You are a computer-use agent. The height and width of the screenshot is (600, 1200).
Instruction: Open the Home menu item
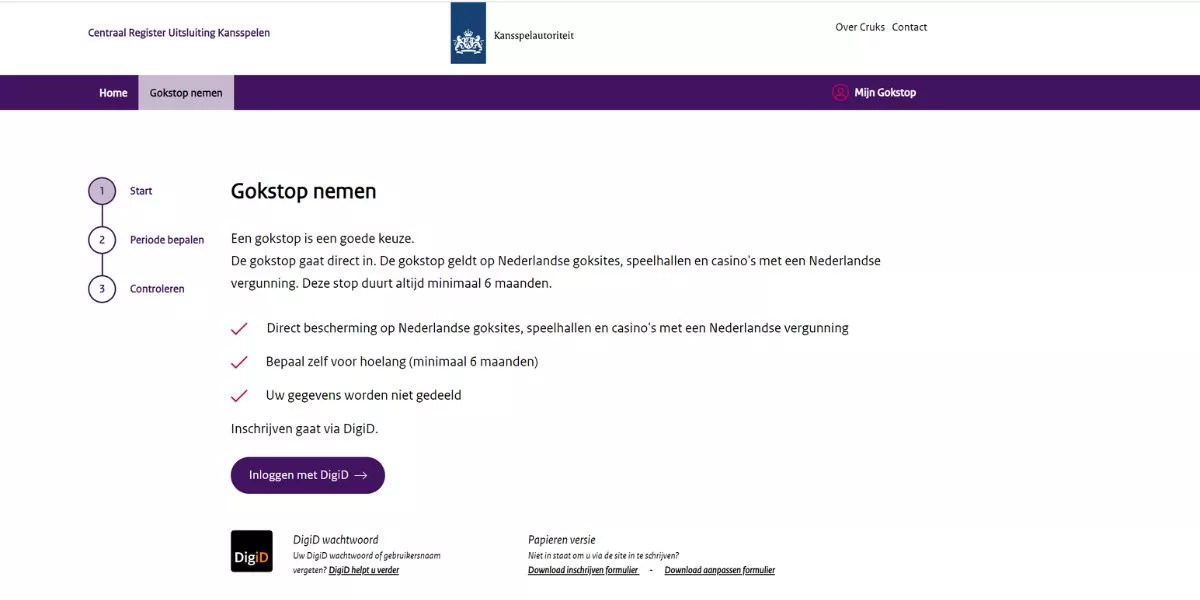(113, 93)
